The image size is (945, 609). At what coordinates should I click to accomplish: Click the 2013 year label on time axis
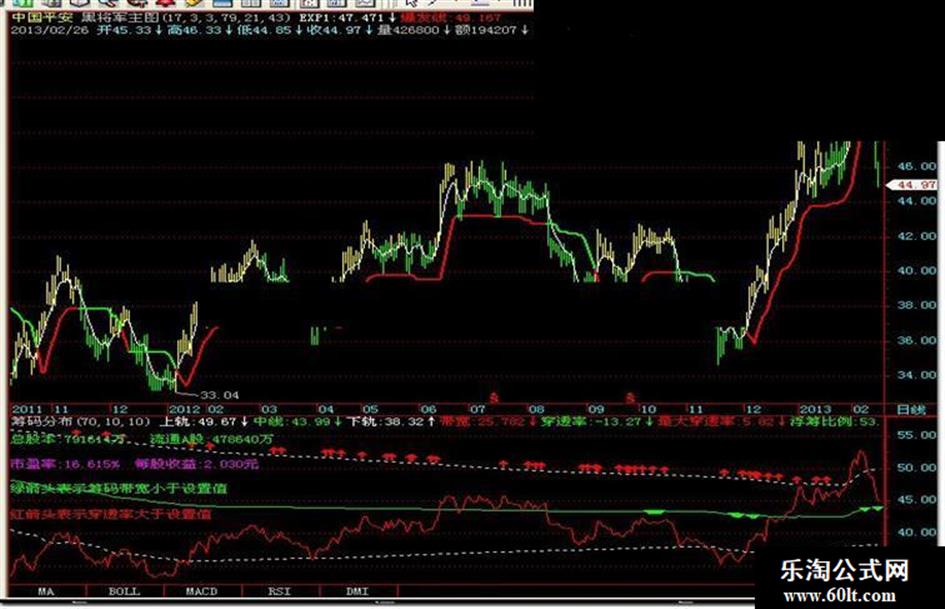pos(815,409)
